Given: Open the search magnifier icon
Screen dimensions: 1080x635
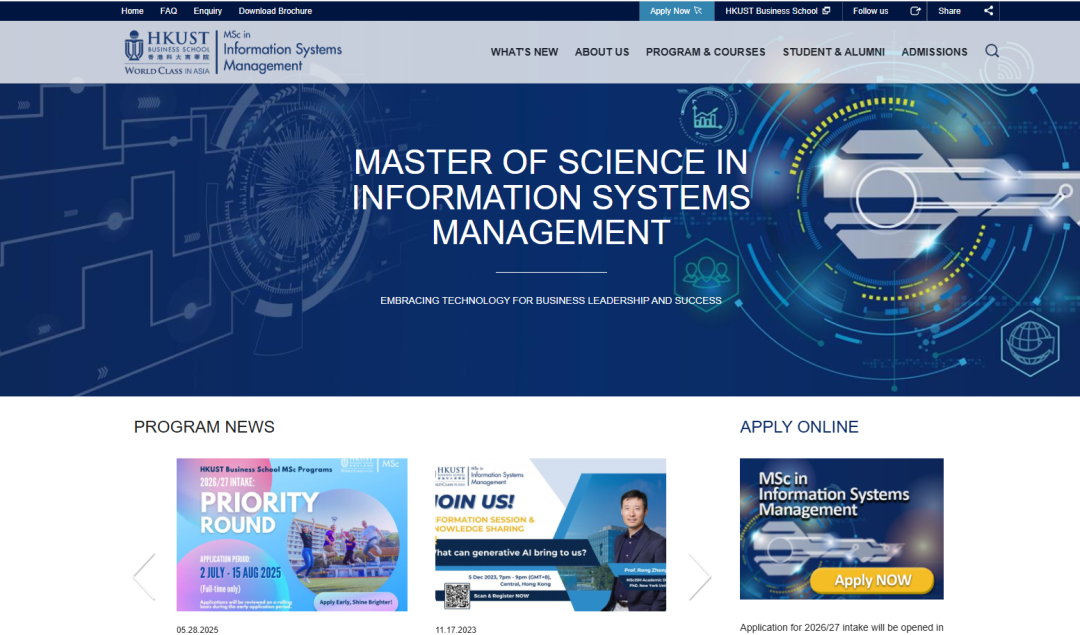Looking at the screenshot, I should coord(991,51).
